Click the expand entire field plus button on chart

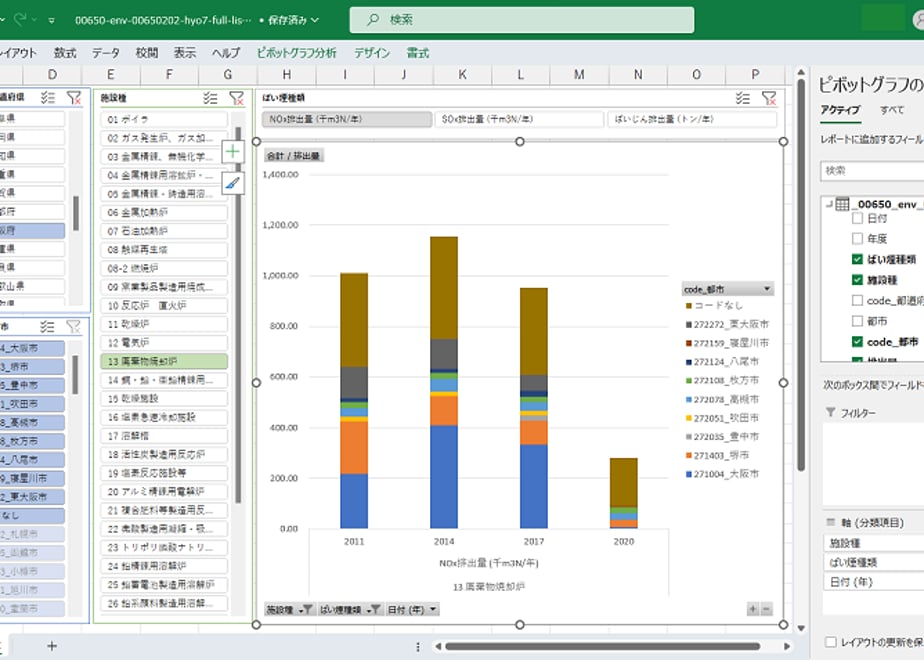tap(753, 609)
